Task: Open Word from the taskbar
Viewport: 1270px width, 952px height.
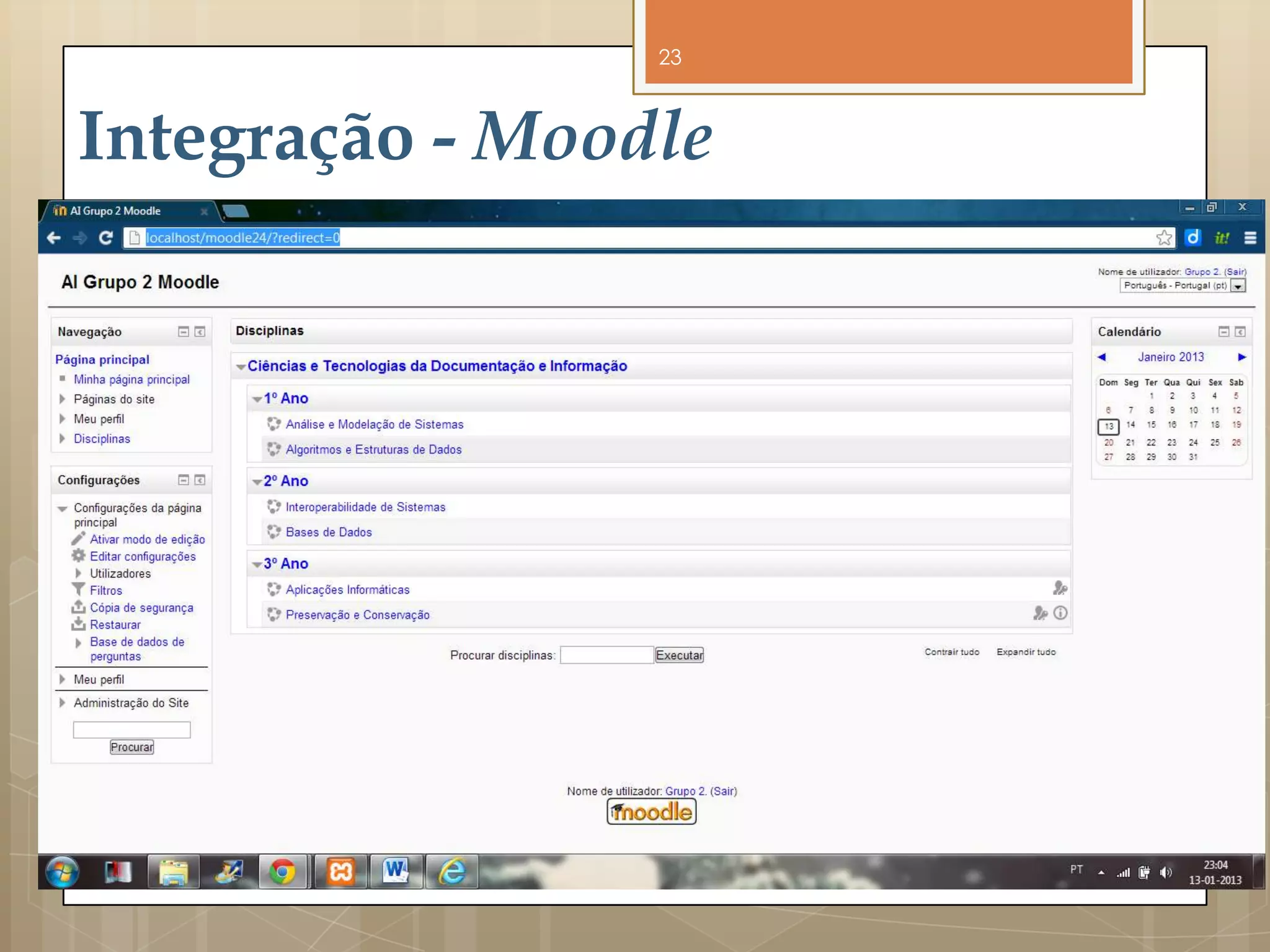Action: (396, 872)
